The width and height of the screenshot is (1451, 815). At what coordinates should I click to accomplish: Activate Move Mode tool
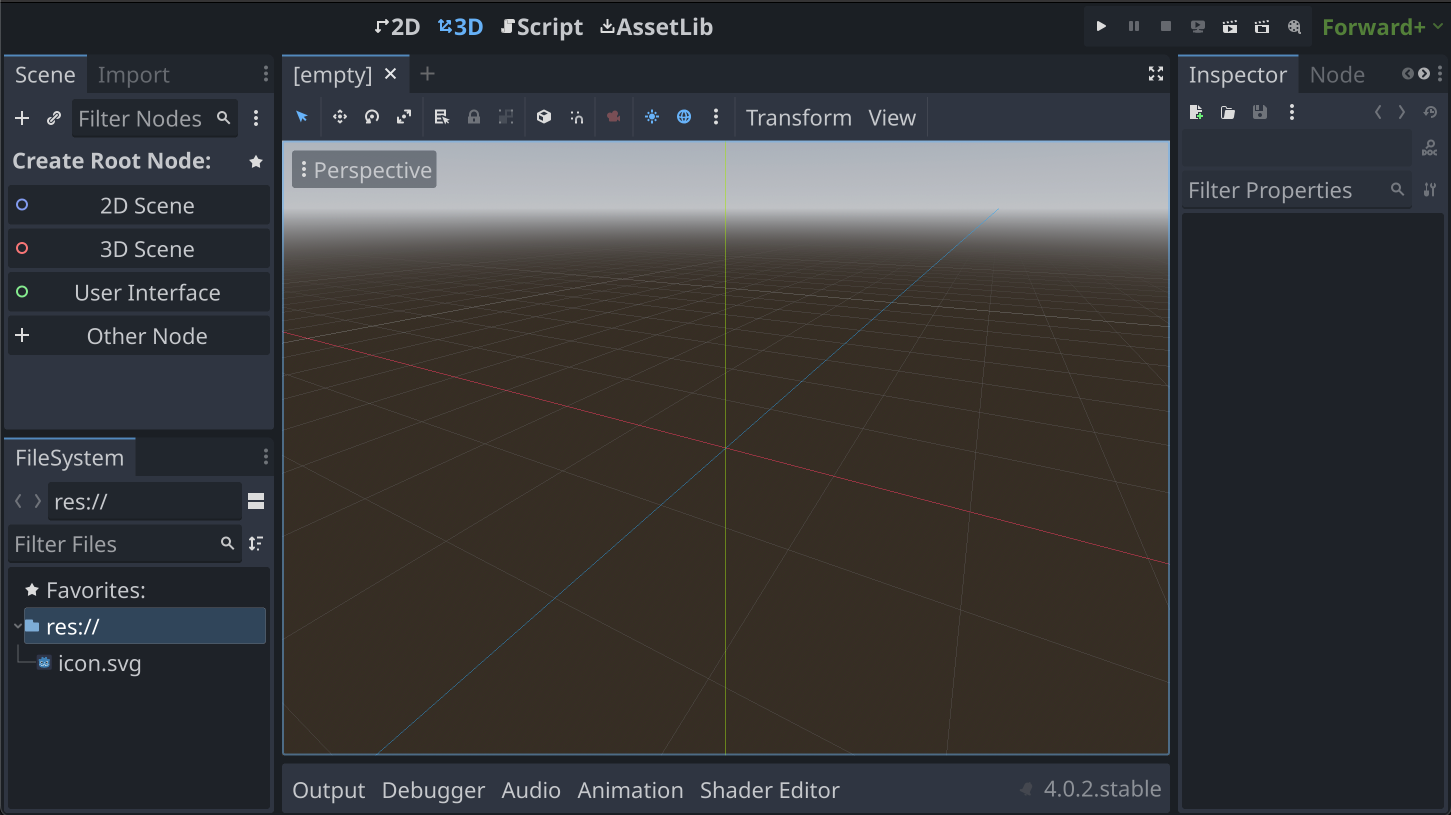click(x=340, y=117)
